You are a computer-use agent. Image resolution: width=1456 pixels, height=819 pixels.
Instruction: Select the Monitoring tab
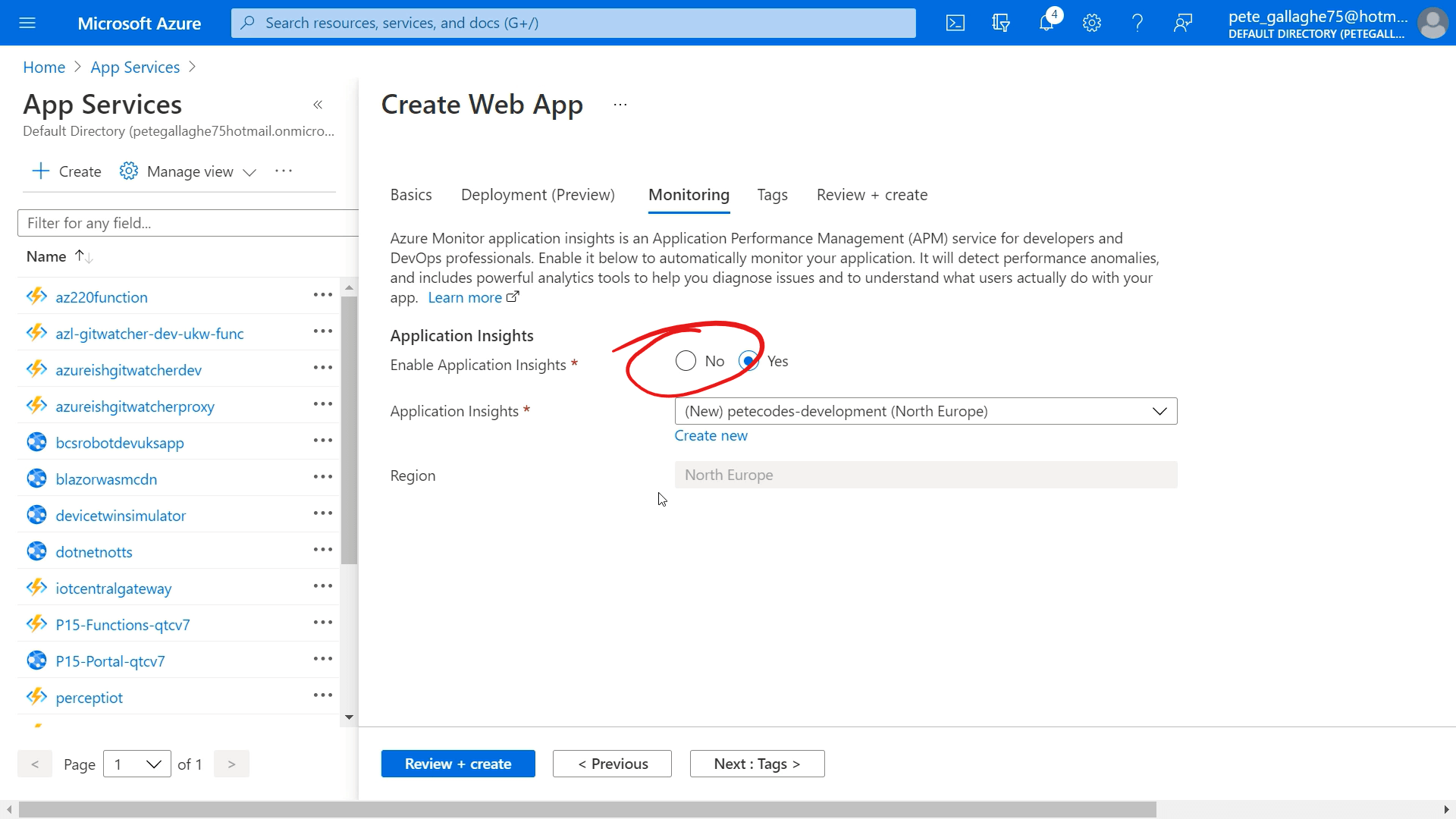click(x=689, y=195)
